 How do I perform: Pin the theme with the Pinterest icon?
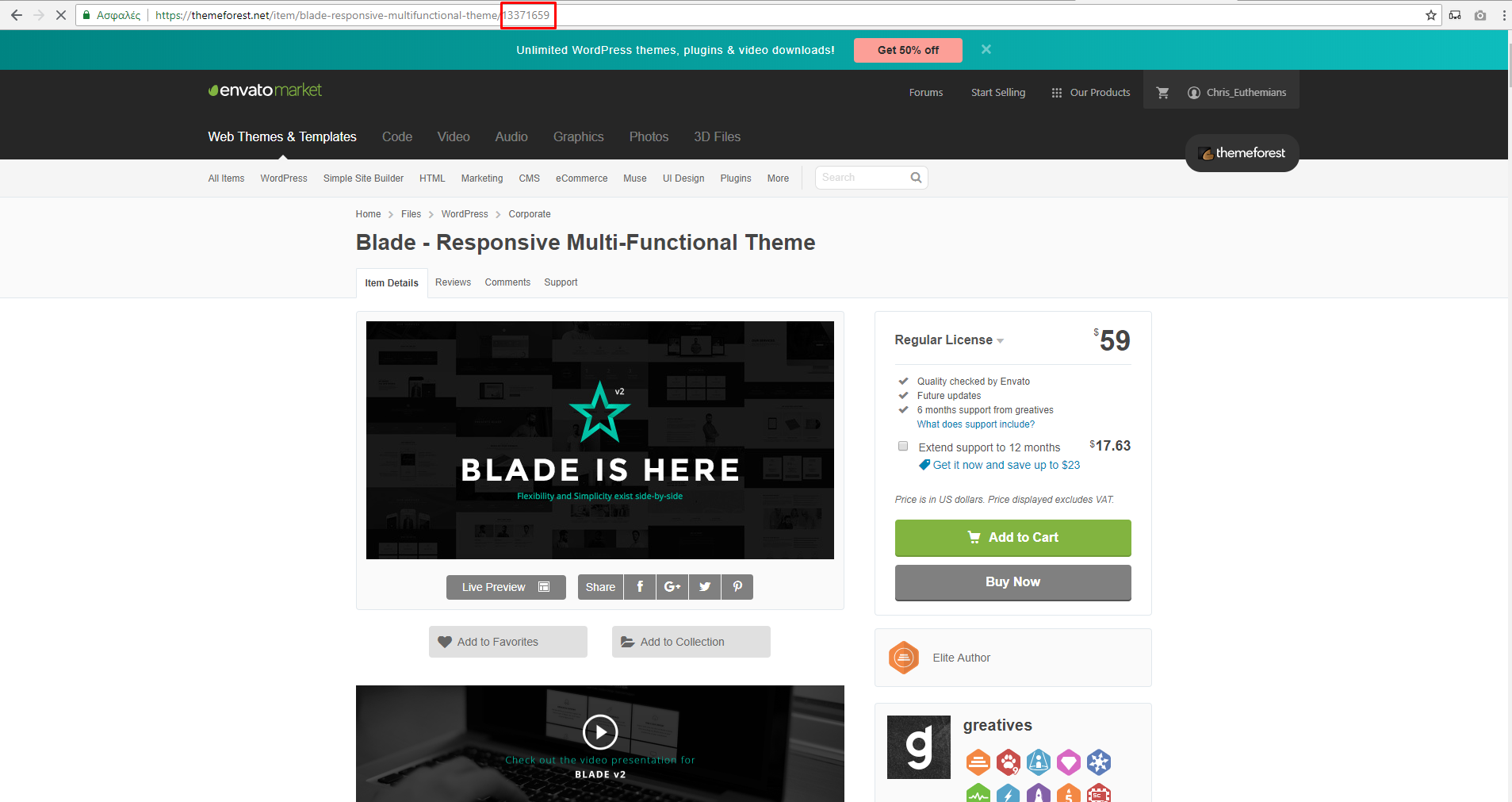pos(737,587)
